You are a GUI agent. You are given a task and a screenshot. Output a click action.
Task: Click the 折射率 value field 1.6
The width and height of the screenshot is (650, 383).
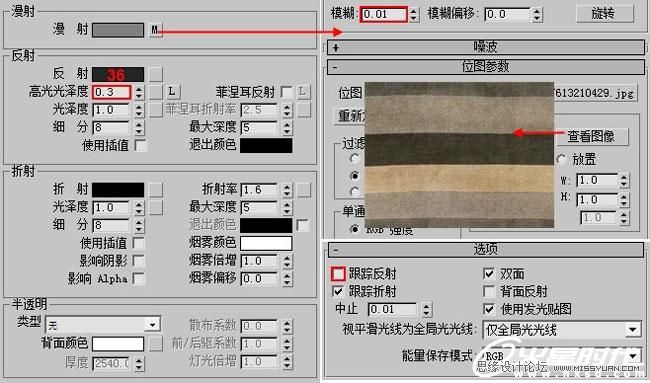(x=259, y=190)
